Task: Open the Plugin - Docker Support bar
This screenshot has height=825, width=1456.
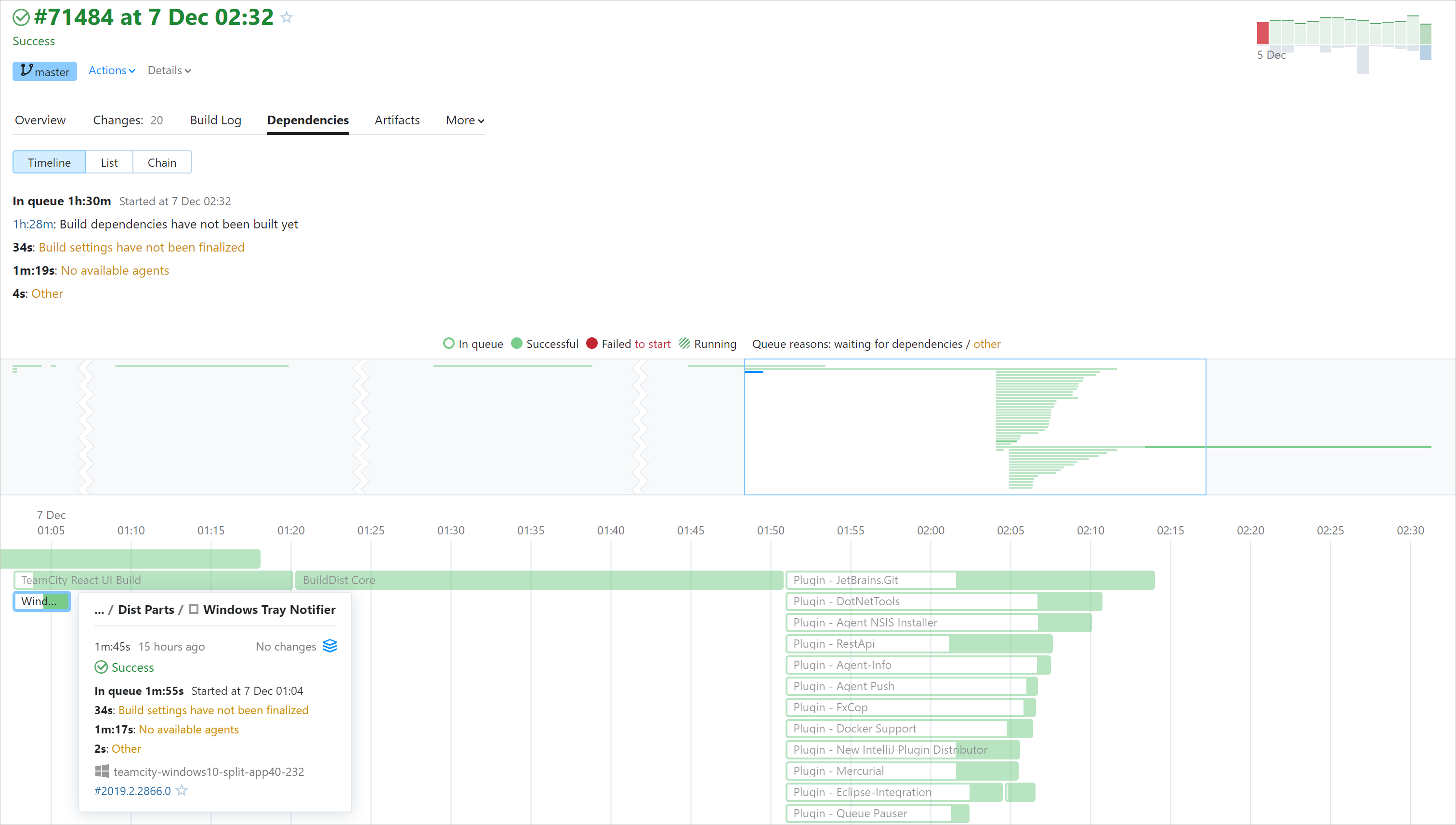Action: (909, 729)
